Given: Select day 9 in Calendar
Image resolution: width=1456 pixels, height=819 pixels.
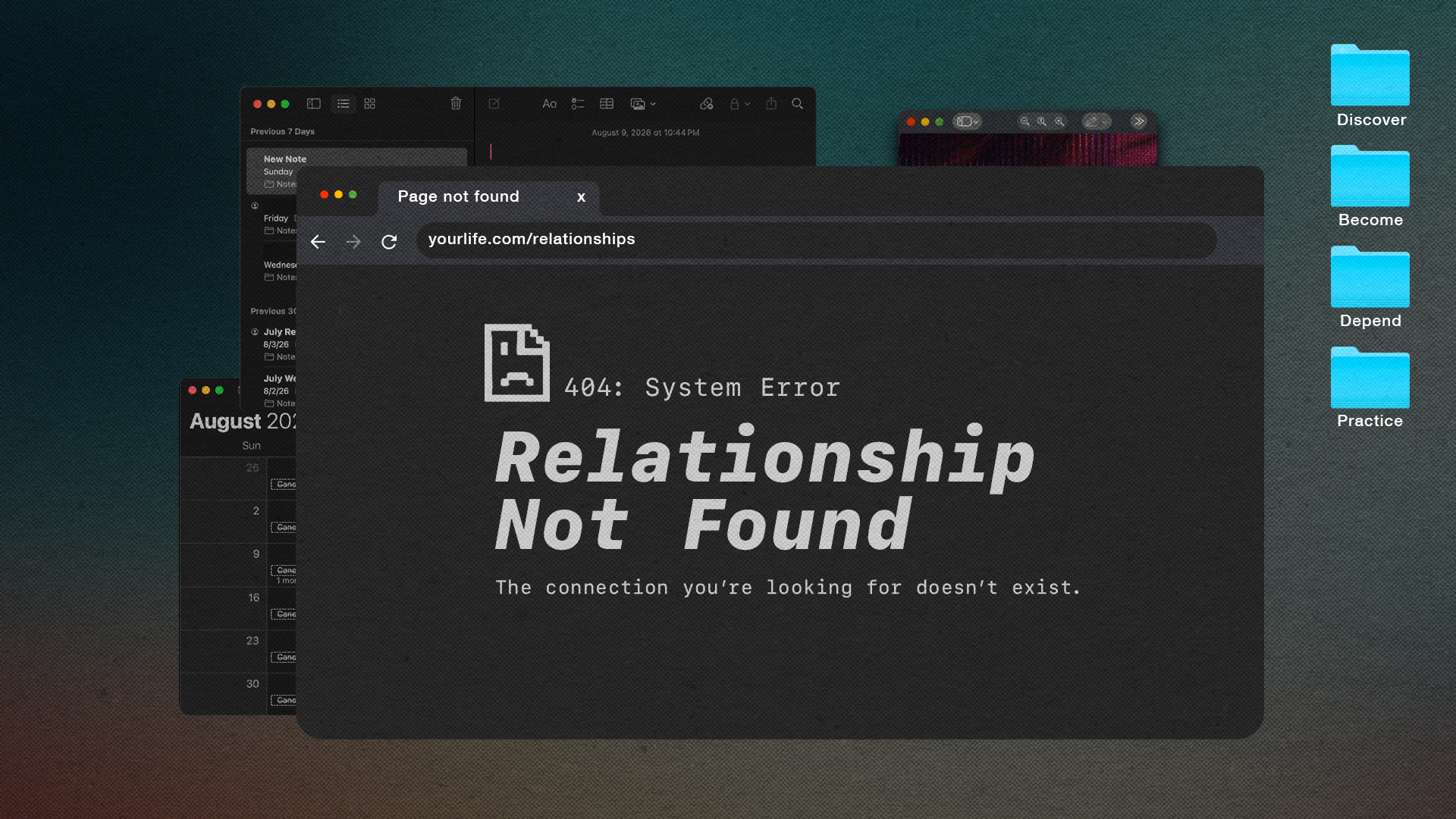Looking at the screenshot, I should click(x=256, y=554).
